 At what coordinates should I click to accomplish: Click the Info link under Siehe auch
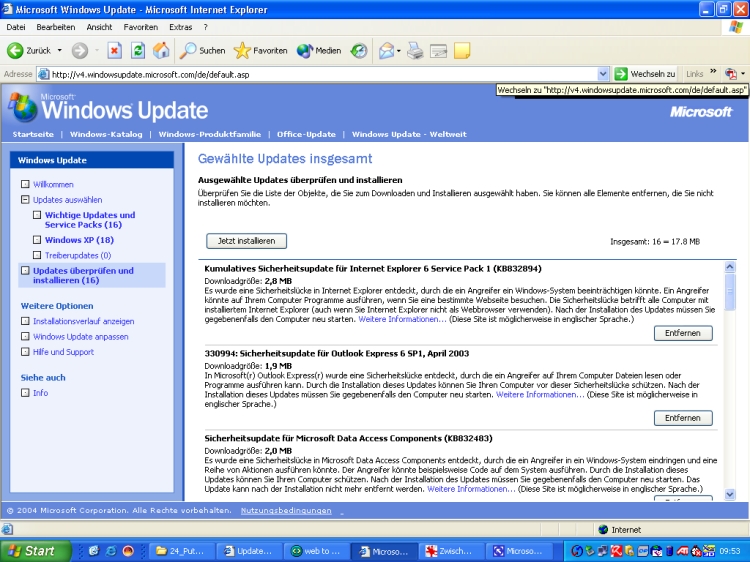41,393
